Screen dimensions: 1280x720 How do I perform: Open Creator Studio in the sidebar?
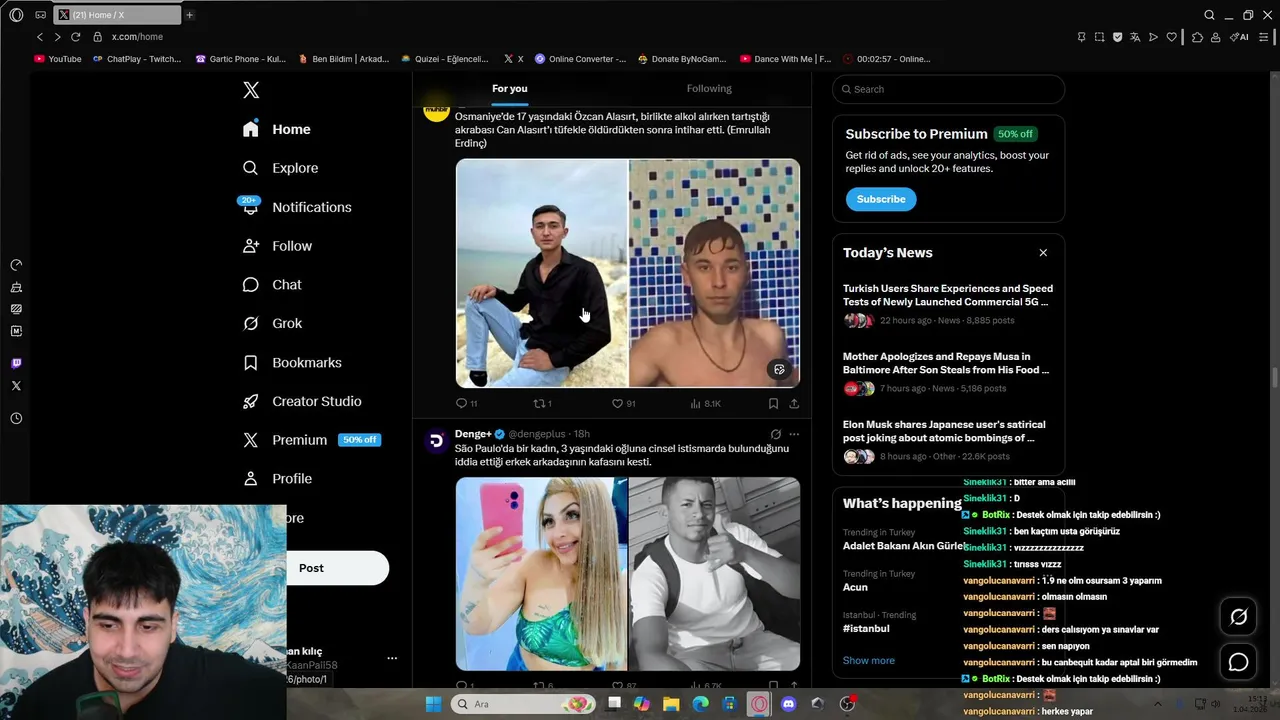coord(302,402)
